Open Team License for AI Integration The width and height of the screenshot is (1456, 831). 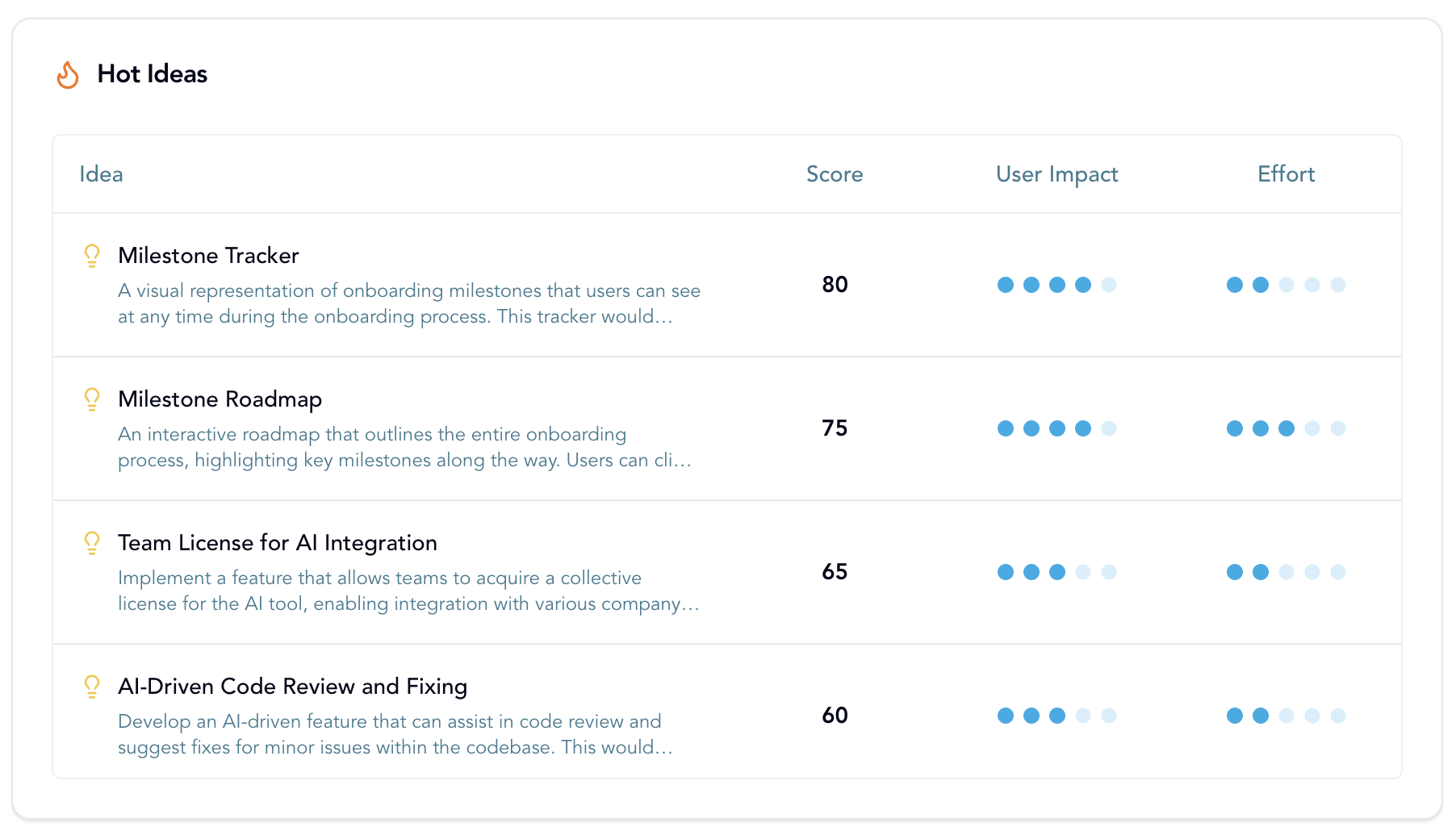[x=277, y=543]
